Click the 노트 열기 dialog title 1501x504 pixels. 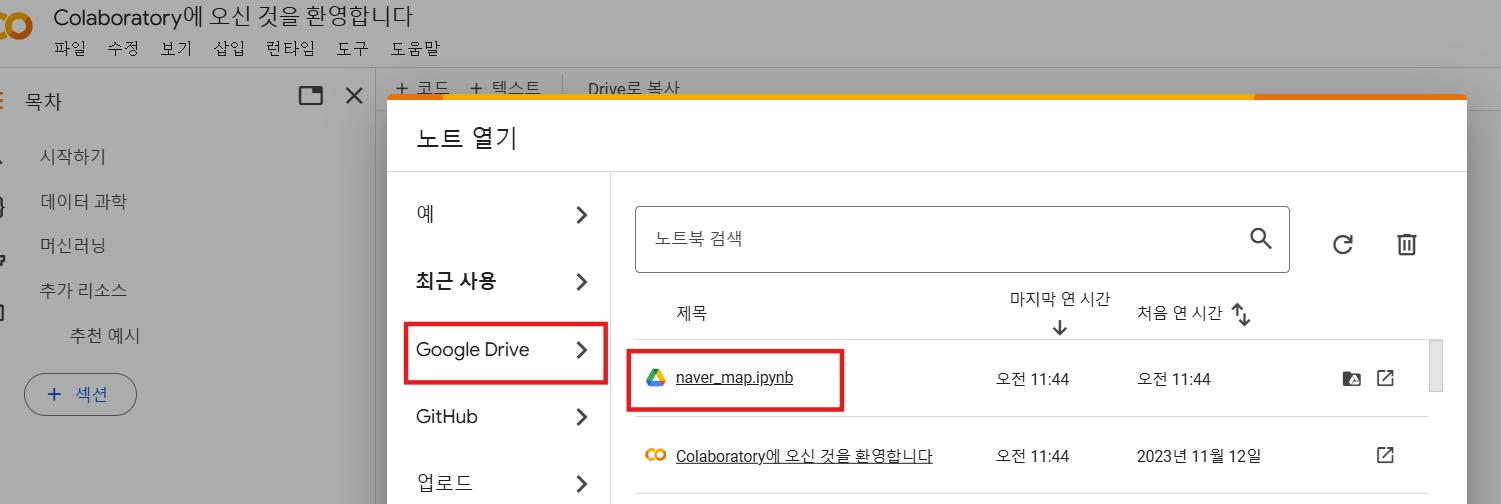tap(467, 139)
